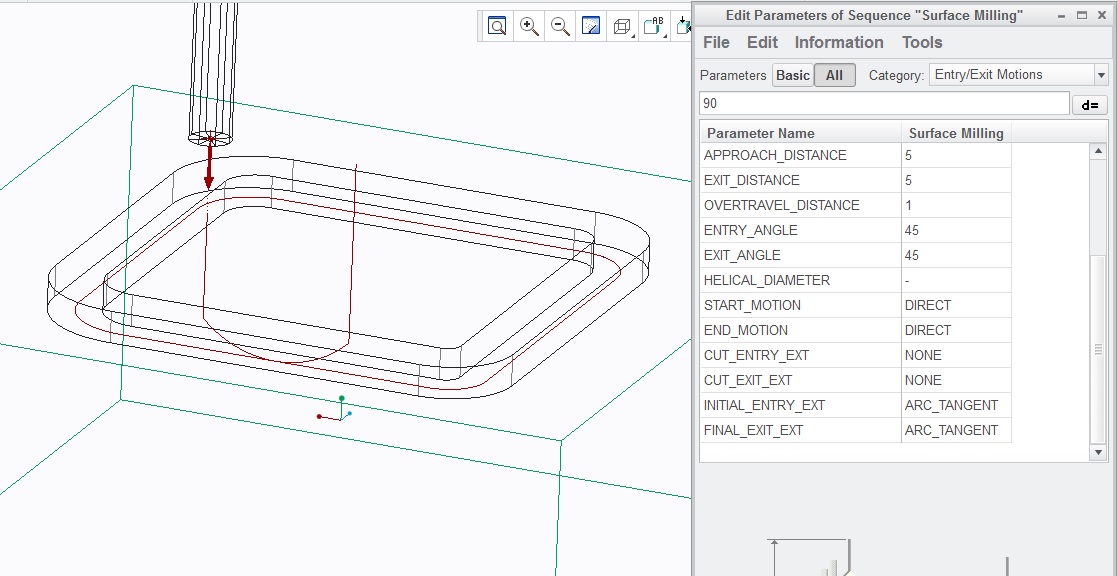Image resolution: width=1117 pixels, height=576 pixels.
Task: Open the Tools menu
Action: click(x=922, y=42)
